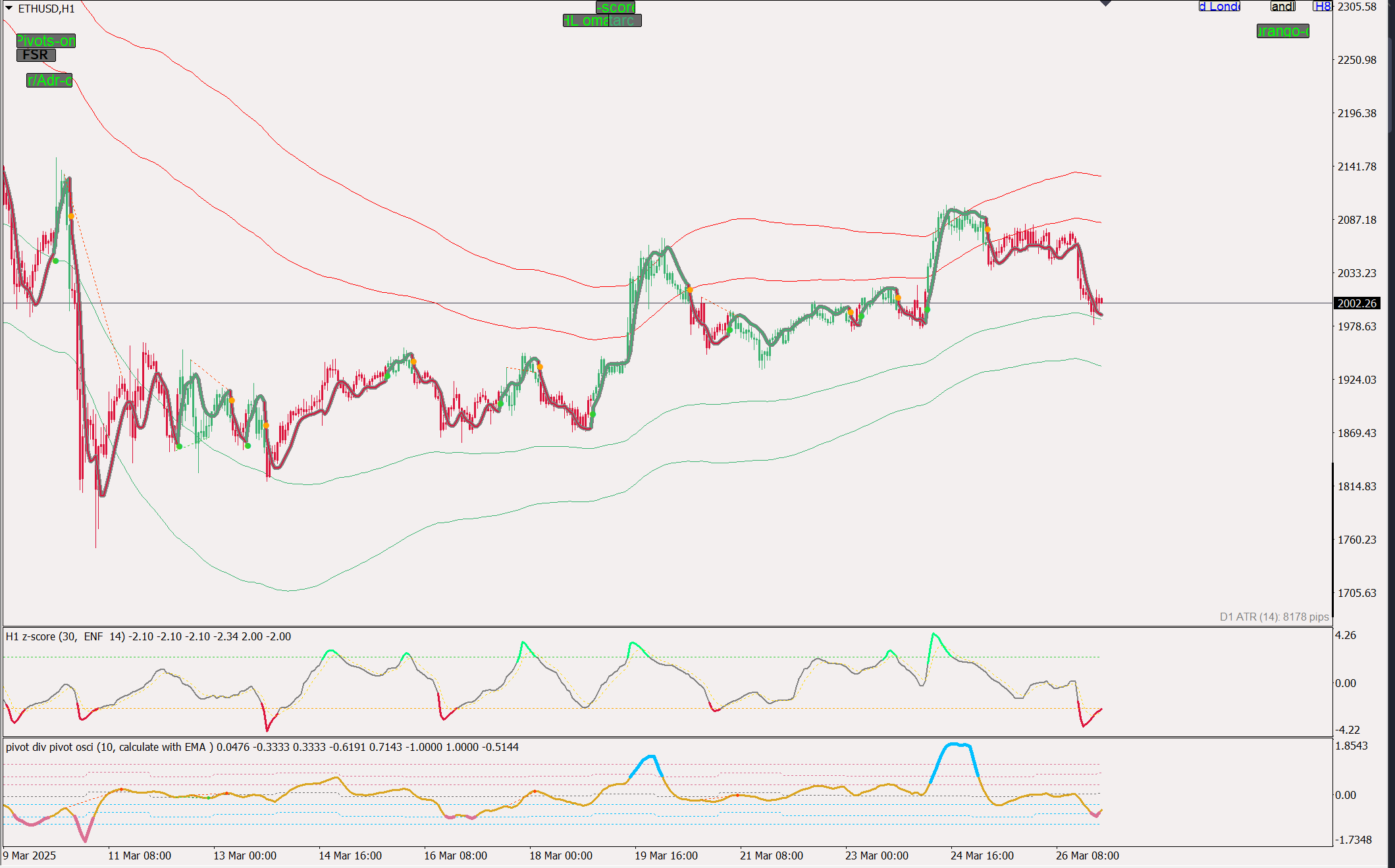Click the 2087.18 price scale label
1395x868 pixels.
(1356, 220)
